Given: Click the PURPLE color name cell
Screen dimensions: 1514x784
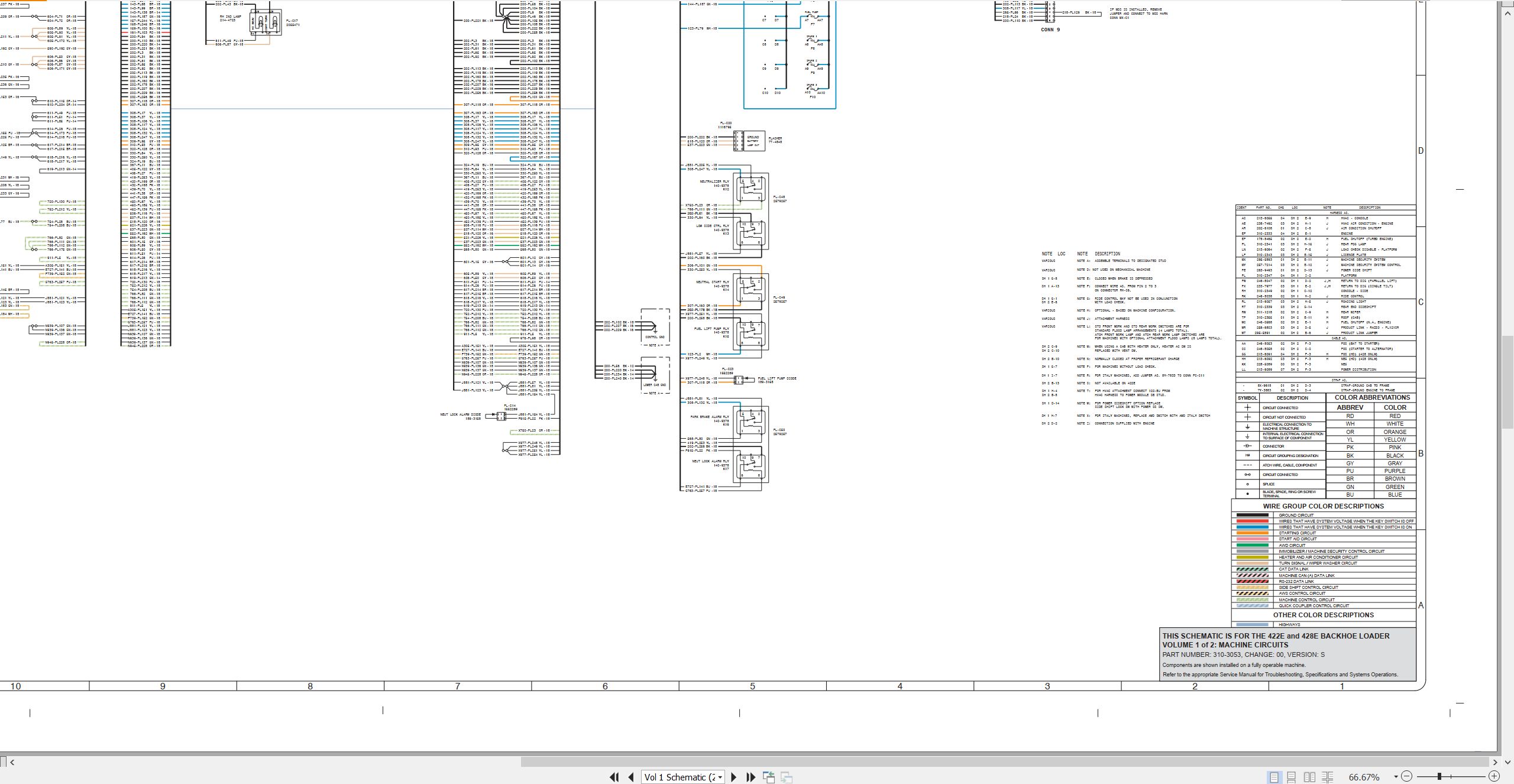Looking at the screenshot, I should [1395, 471].
